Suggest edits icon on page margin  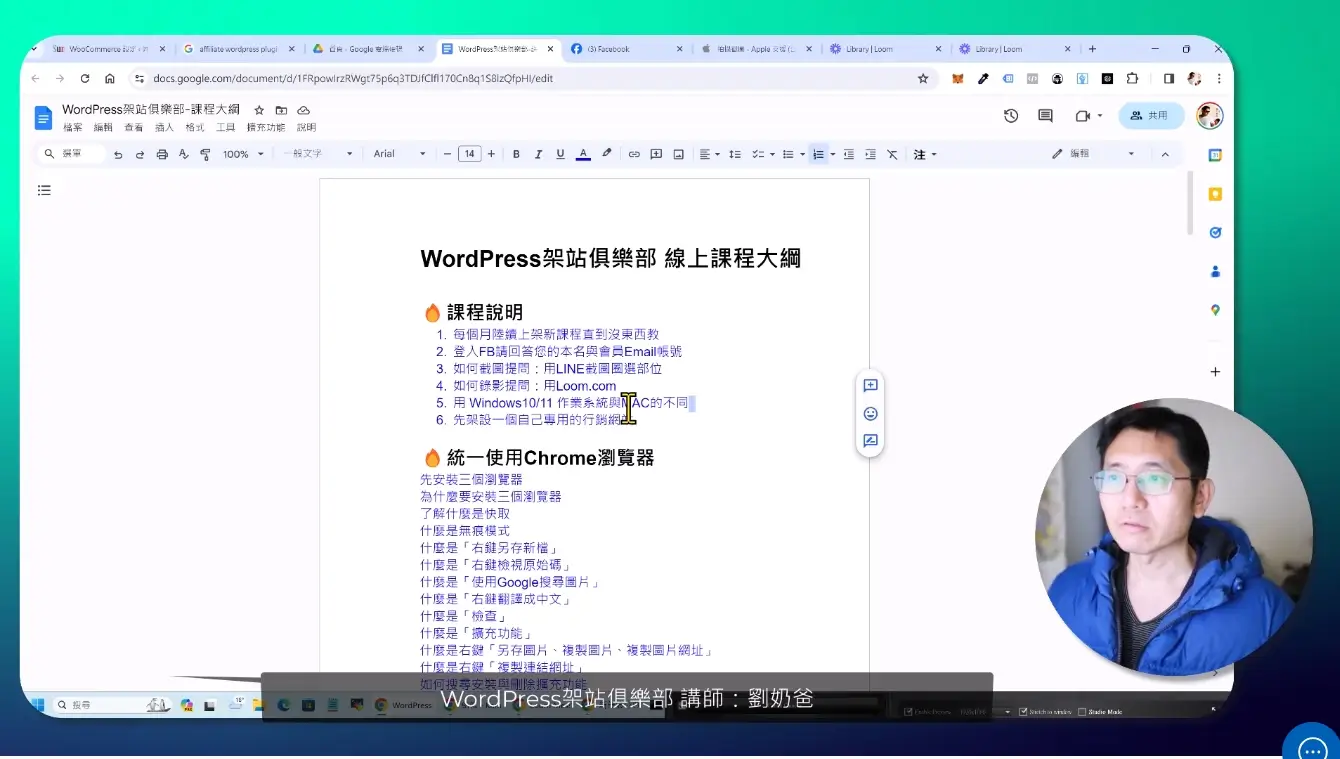pyautogui.click(x=870, y=440)
